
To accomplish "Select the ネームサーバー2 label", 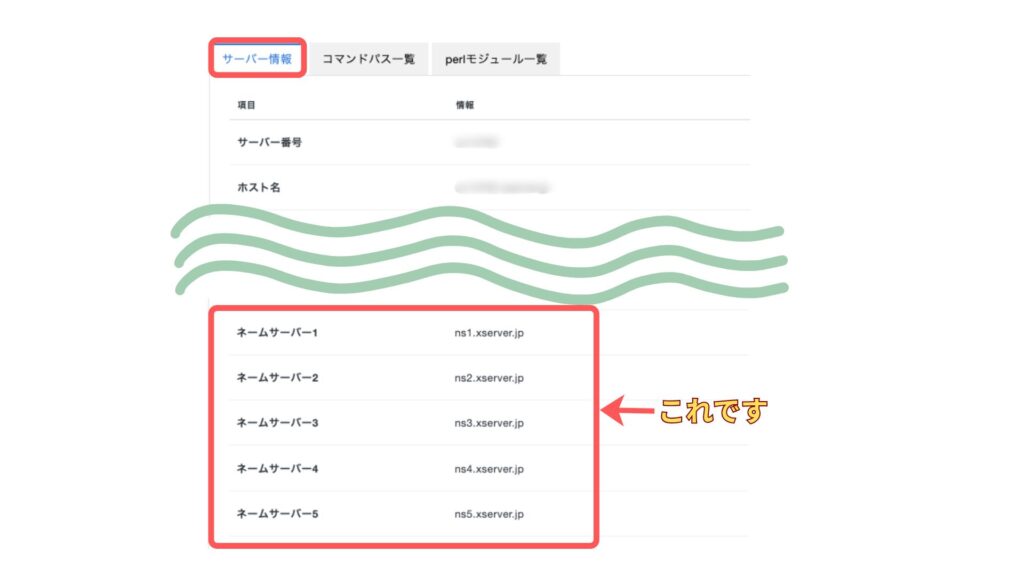I will coord(277,378).
